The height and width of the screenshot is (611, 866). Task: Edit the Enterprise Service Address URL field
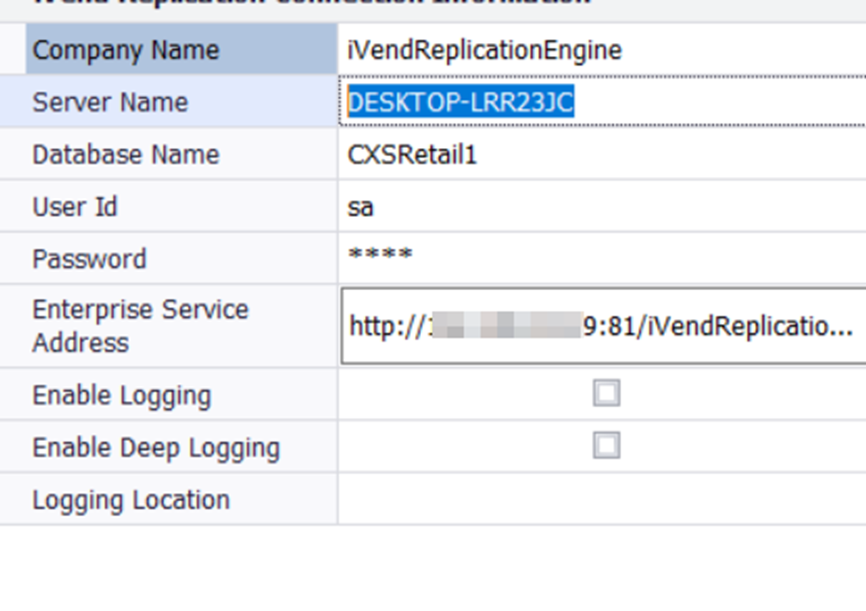tap(604, 326)
